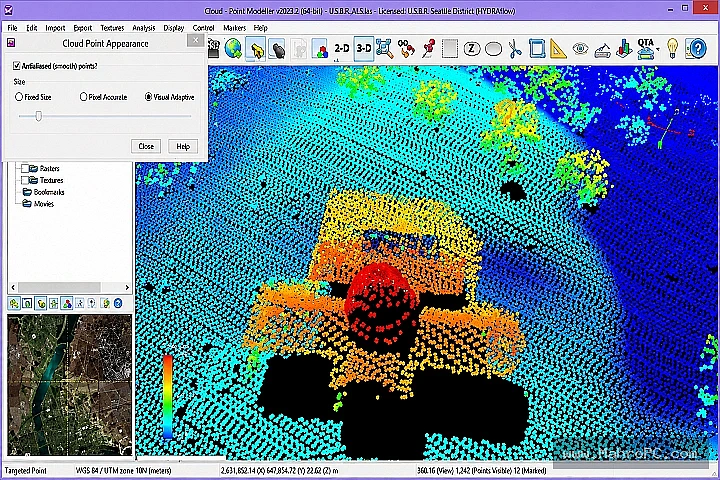This screenshot has width=720, height=480.
Task: Uncheck Antialiased (smooth) points checkbox
Action: click(17, 66)
